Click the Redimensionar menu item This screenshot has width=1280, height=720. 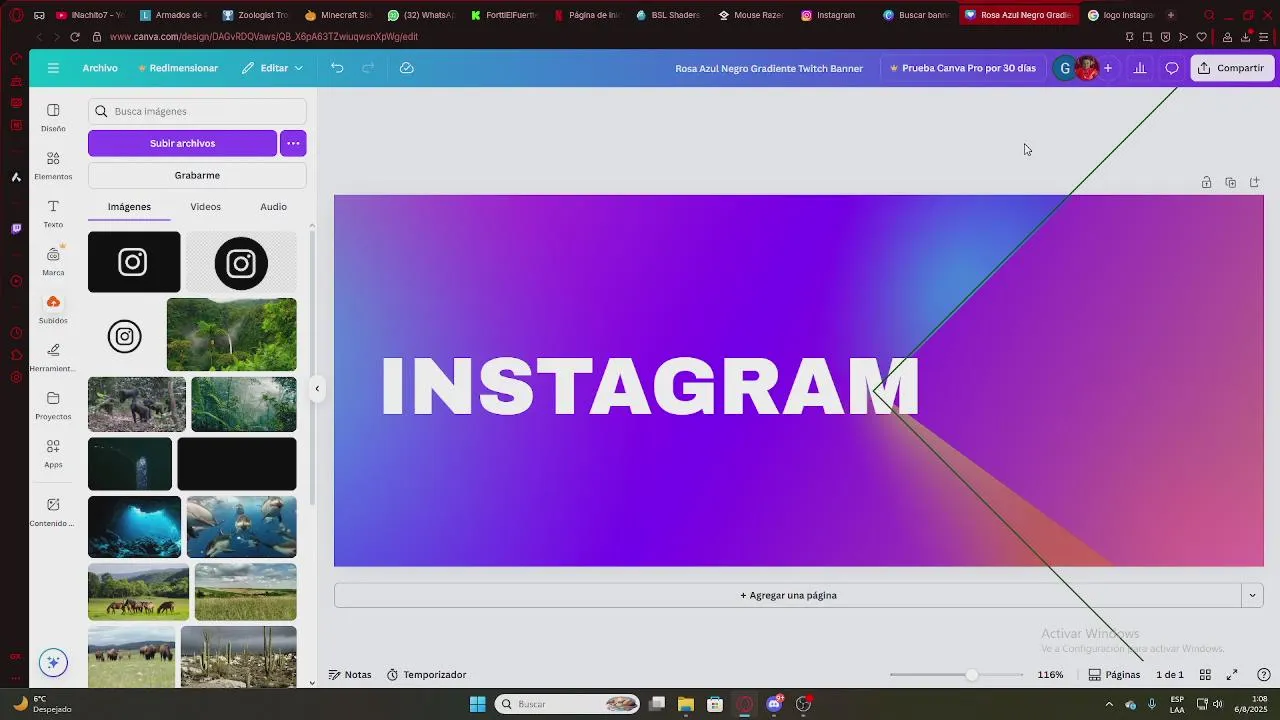178,68
